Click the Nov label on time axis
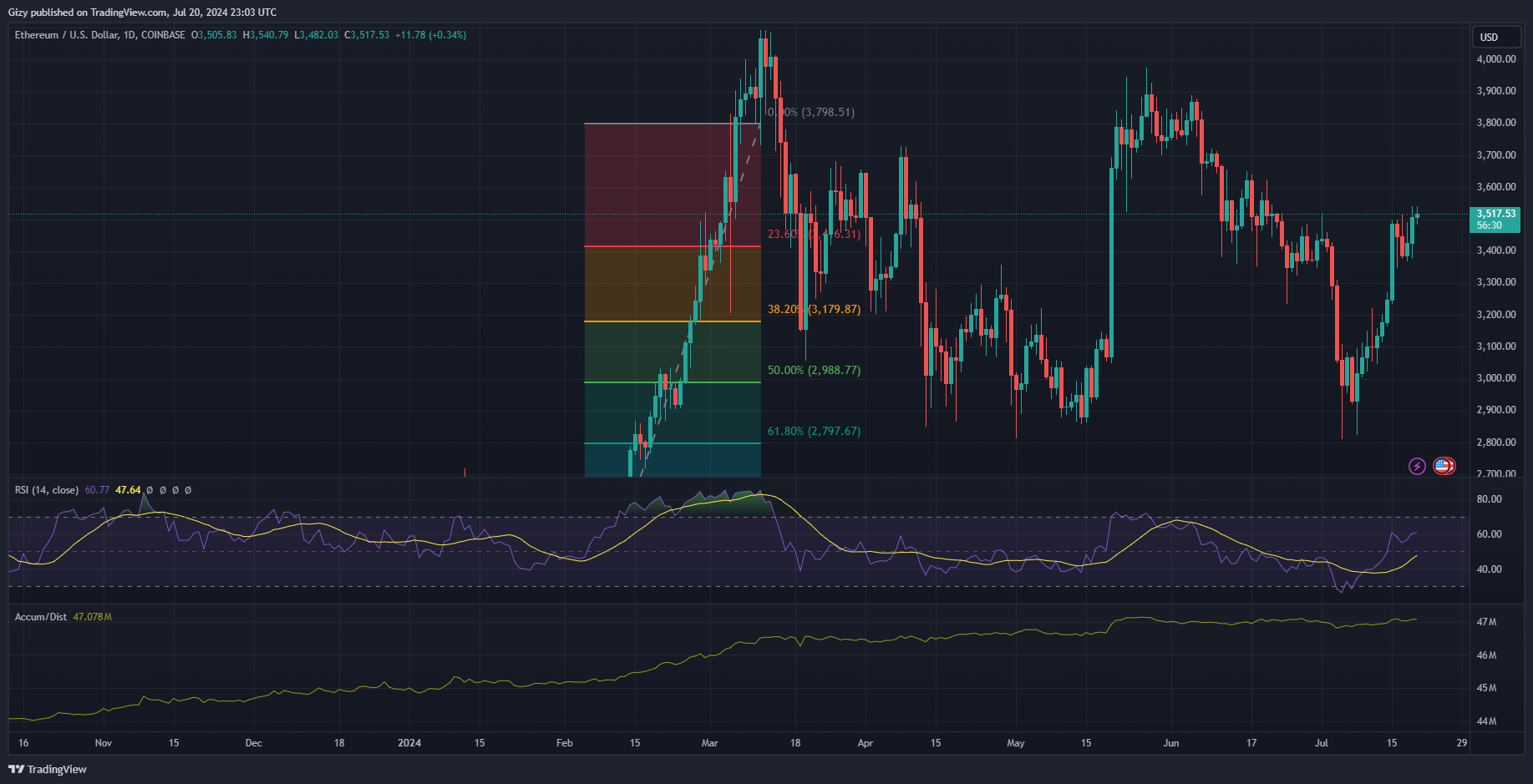This screenshot has width=1533, height=784. pos(104,743)
